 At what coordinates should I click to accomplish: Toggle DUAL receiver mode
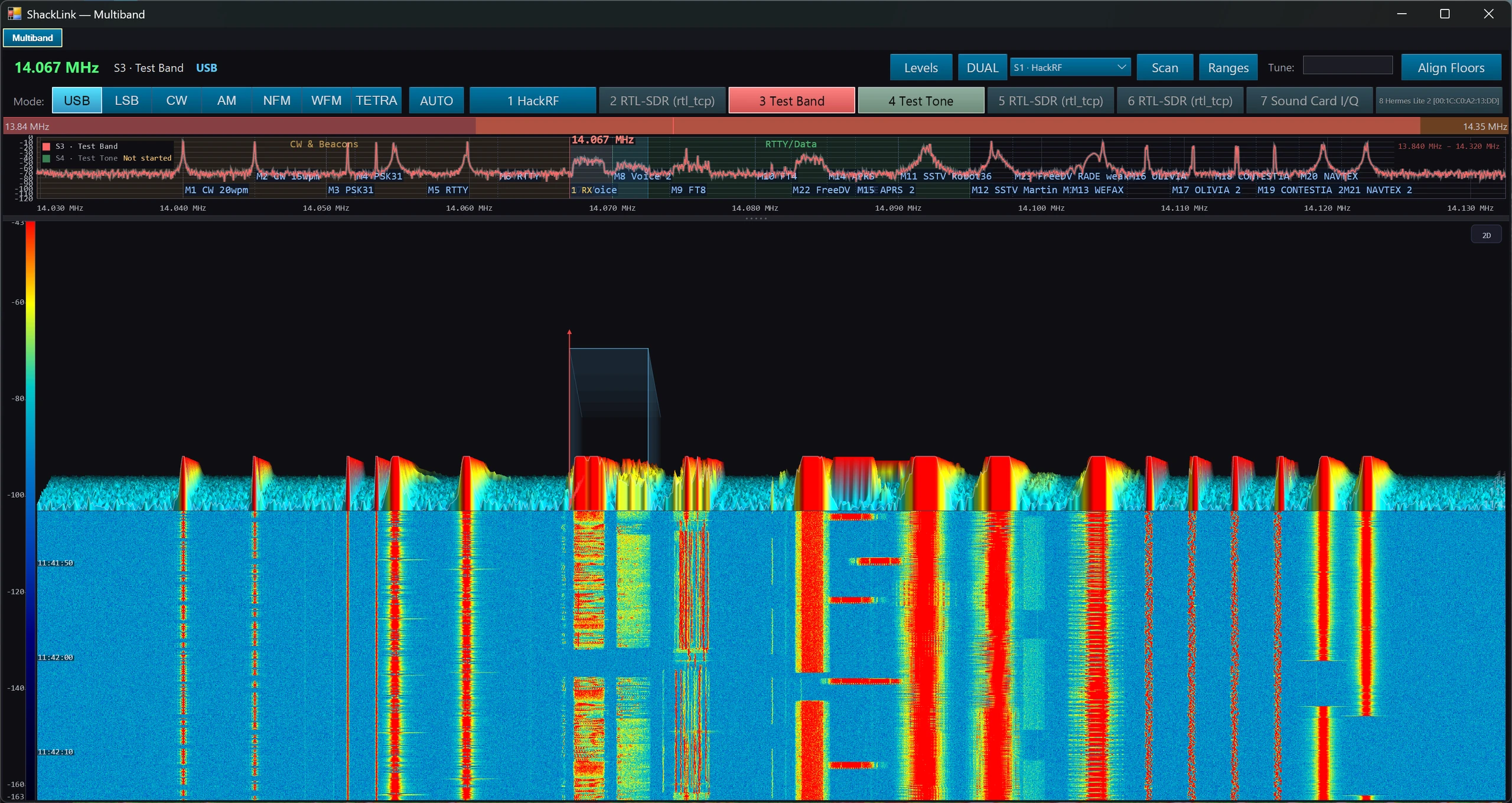click(982, 67)
